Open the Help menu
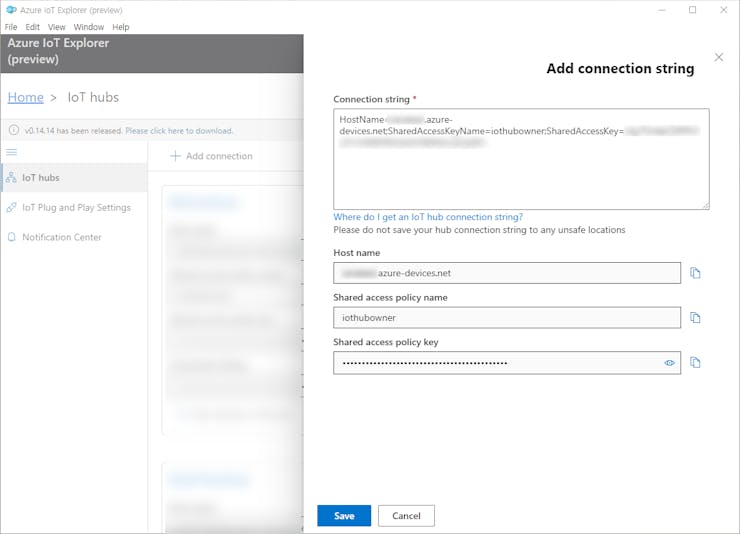 121,27
